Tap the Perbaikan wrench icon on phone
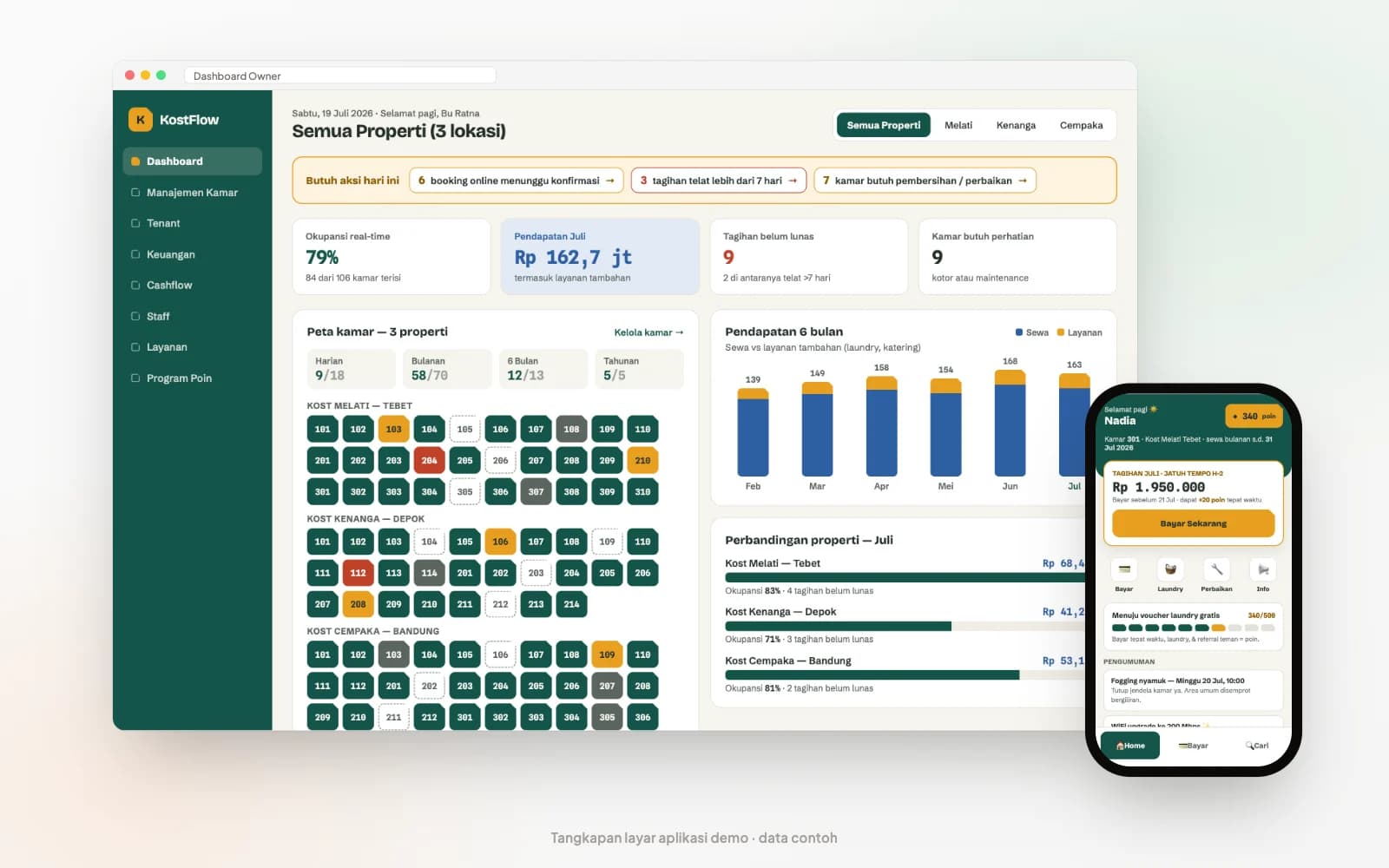 (x=1216, y=569)
